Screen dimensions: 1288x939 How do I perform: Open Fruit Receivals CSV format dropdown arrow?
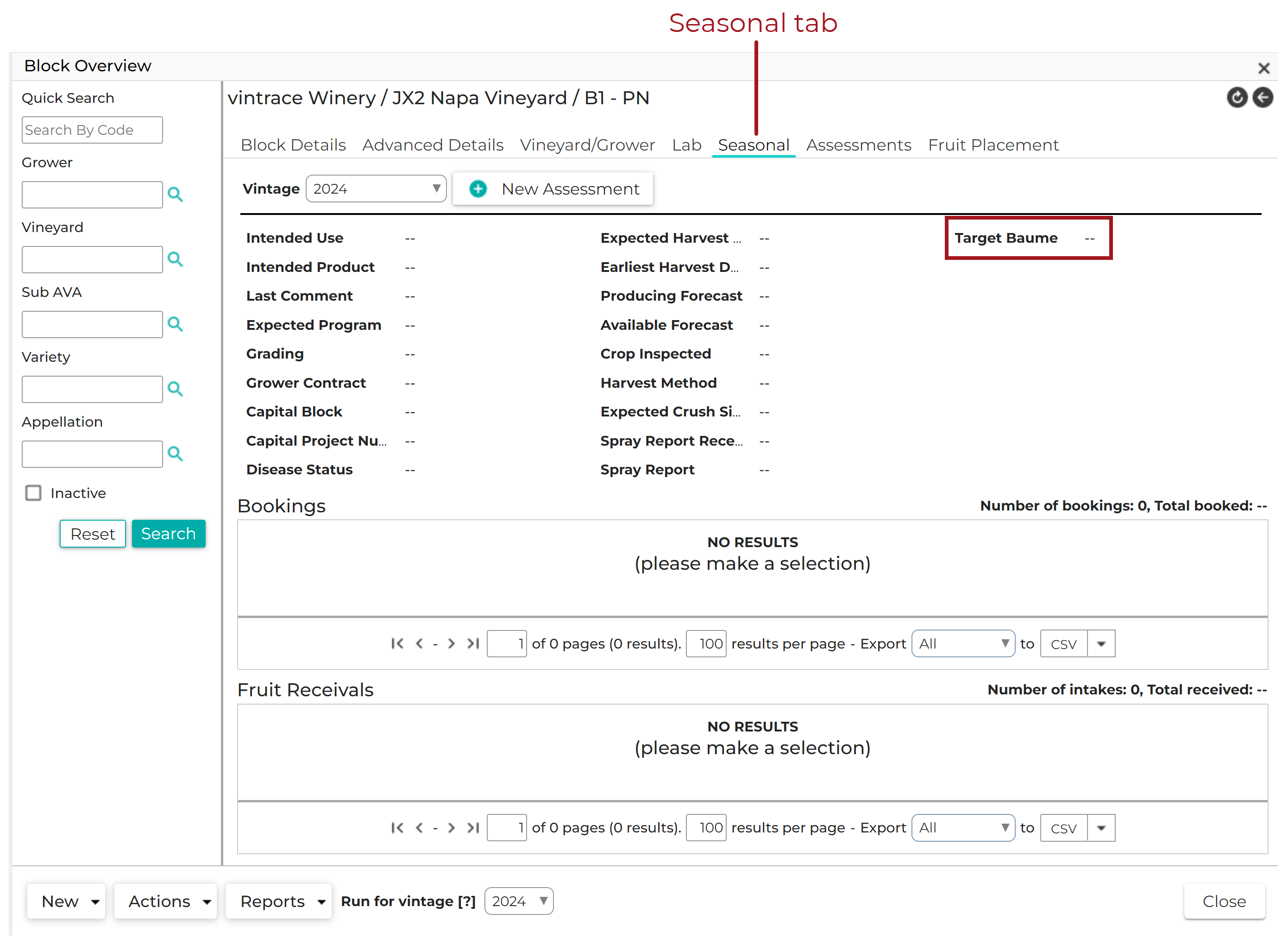pyautogui.click(x=1102, y=828)
